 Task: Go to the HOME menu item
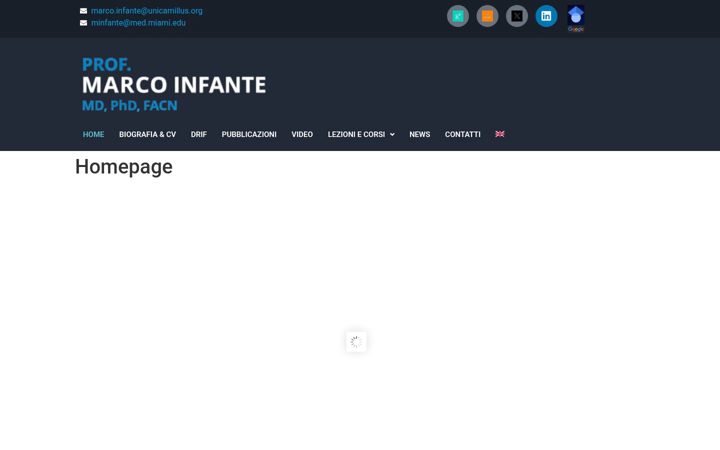coord(93,135)
